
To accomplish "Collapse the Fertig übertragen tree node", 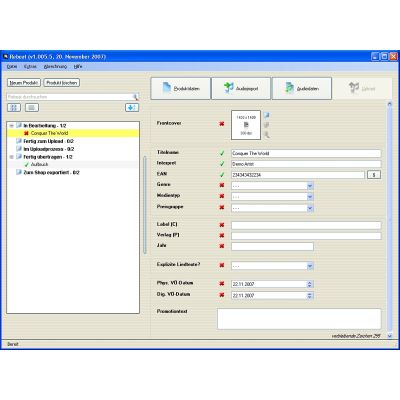I will click(x=12, y=157).
